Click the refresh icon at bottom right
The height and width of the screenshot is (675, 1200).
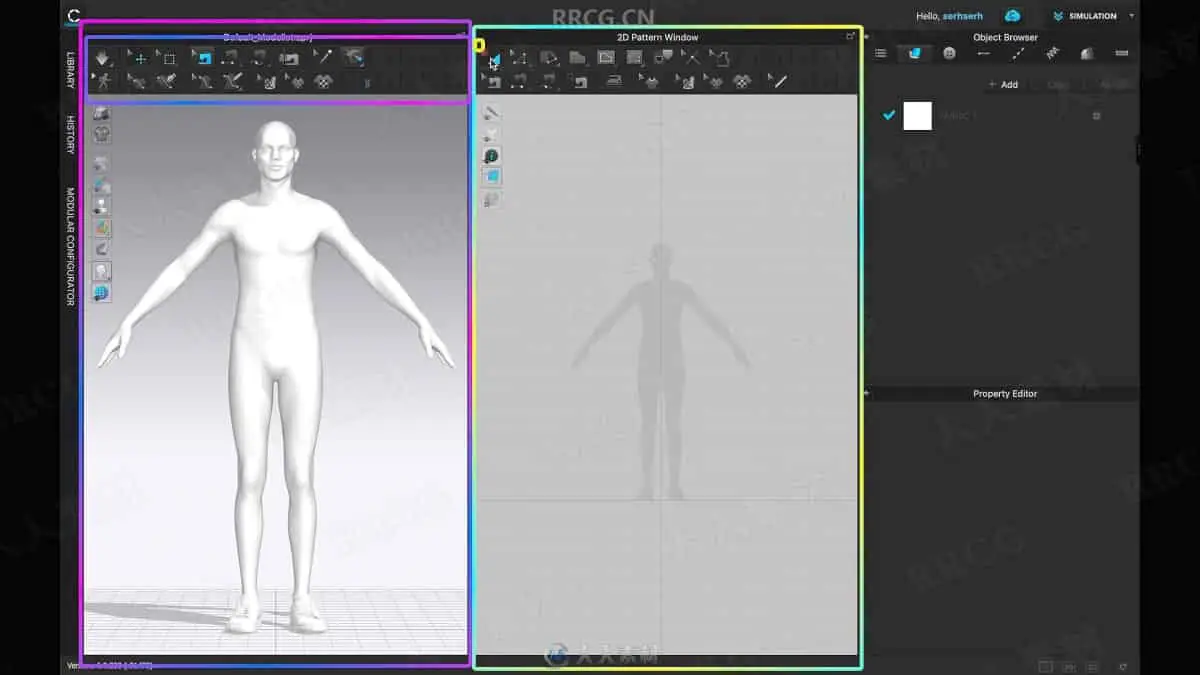click(x=1123, y=666)
